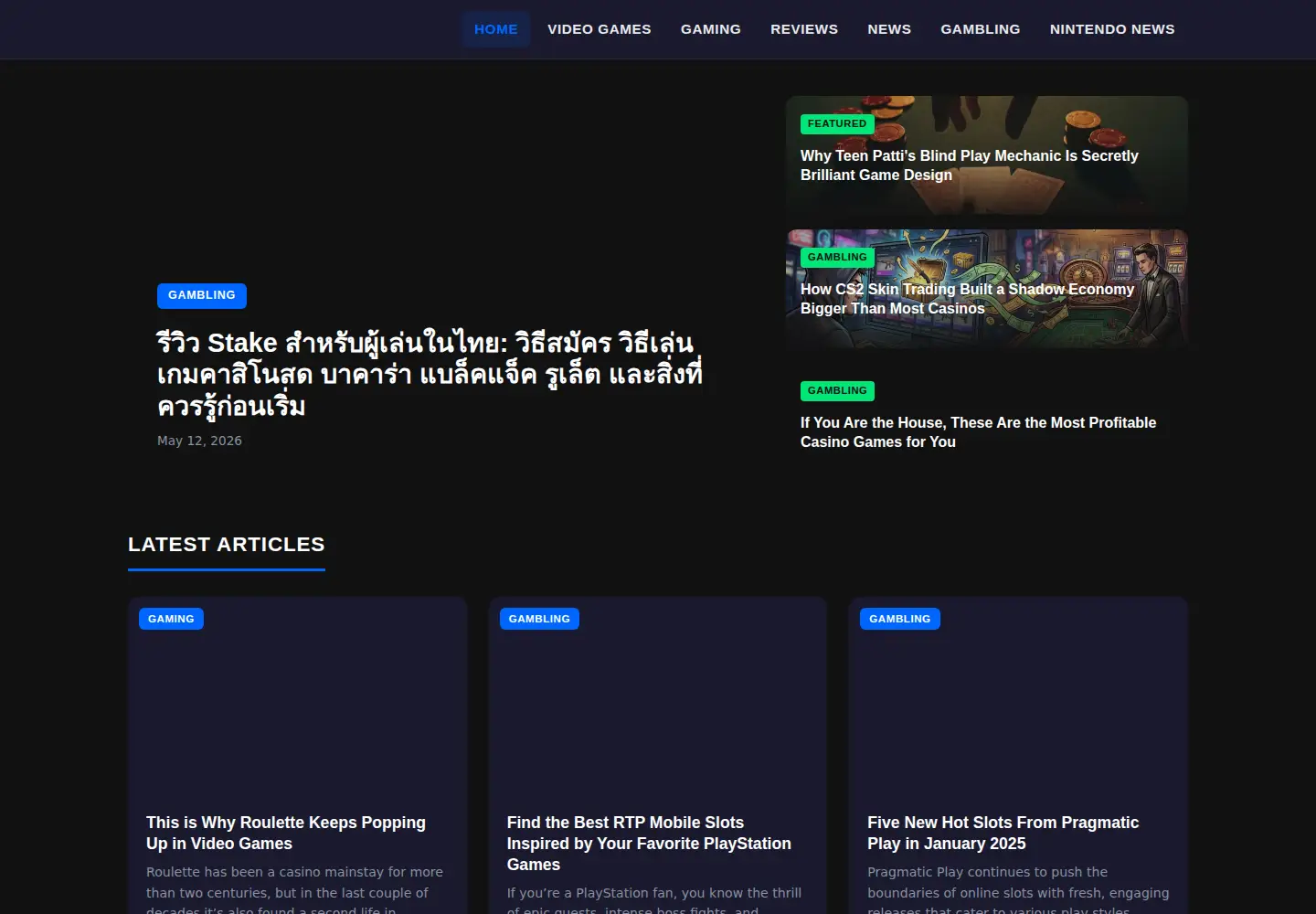Click the Latest Articles heading
The image size is (1316, 914).
click(x=227, y=545)
